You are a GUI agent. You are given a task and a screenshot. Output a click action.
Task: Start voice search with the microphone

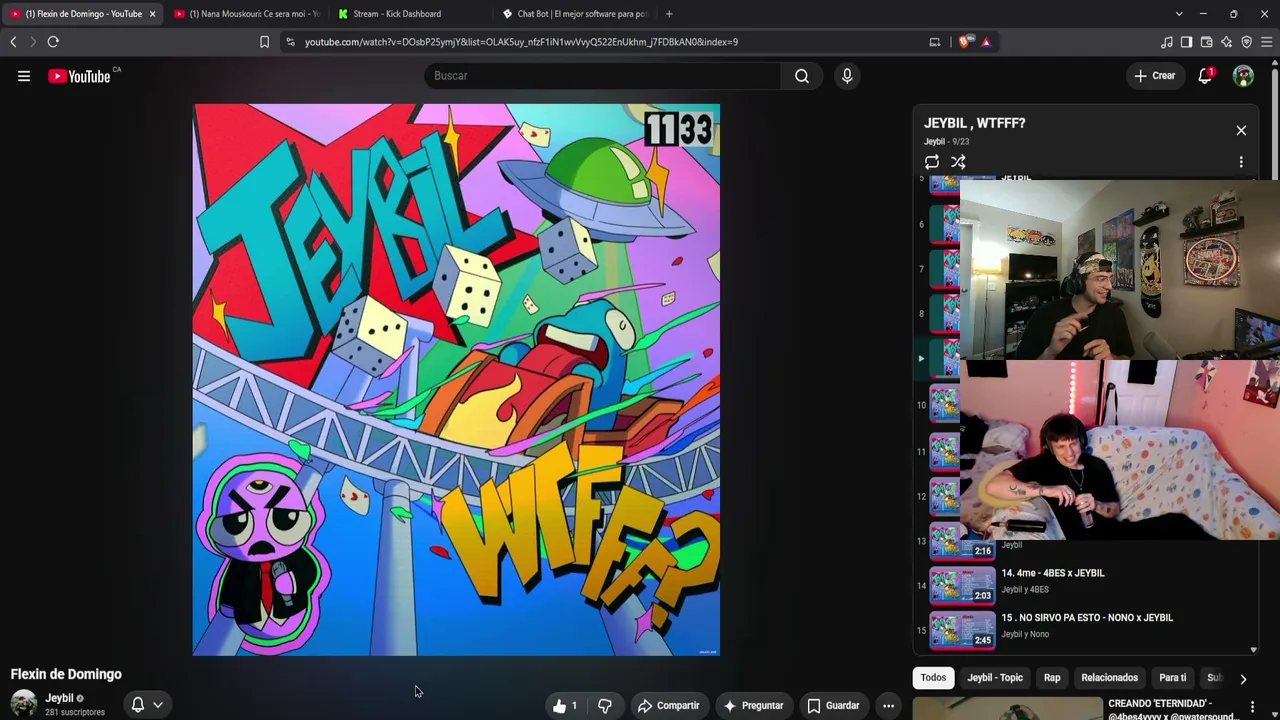coord(847,76)
